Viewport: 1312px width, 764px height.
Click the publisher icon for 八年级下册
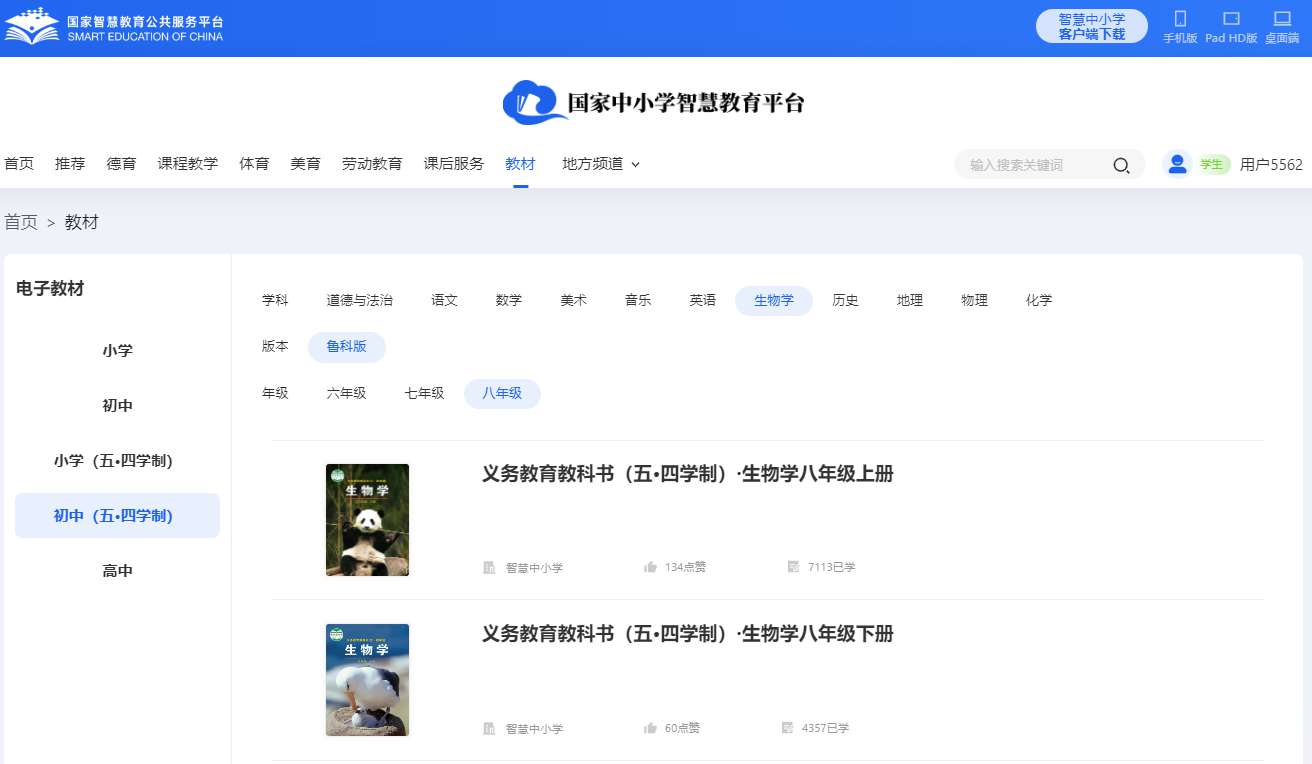(x=489, y=729)
